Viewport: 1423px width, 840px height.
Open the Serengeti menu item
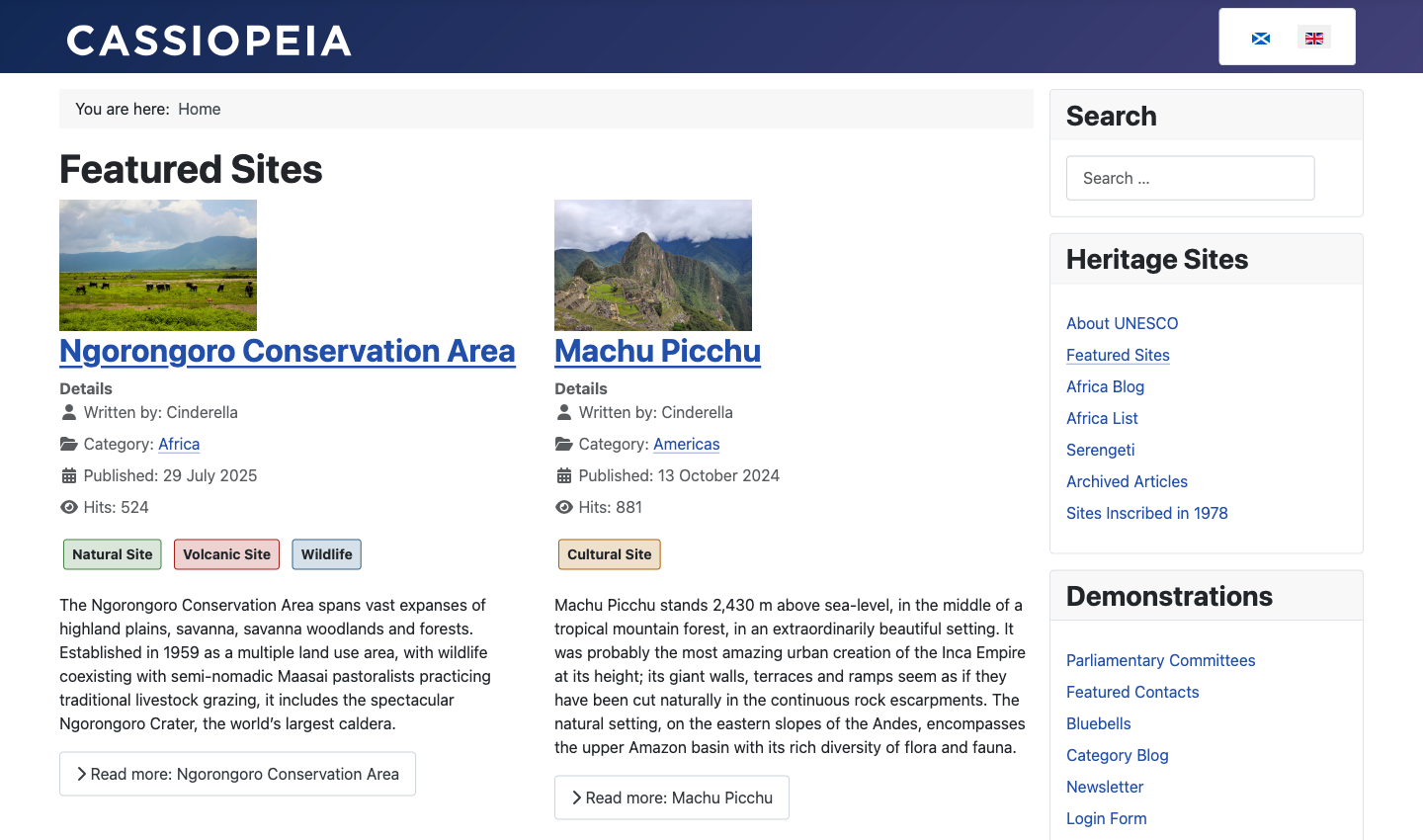click(x=1101, y=450)
